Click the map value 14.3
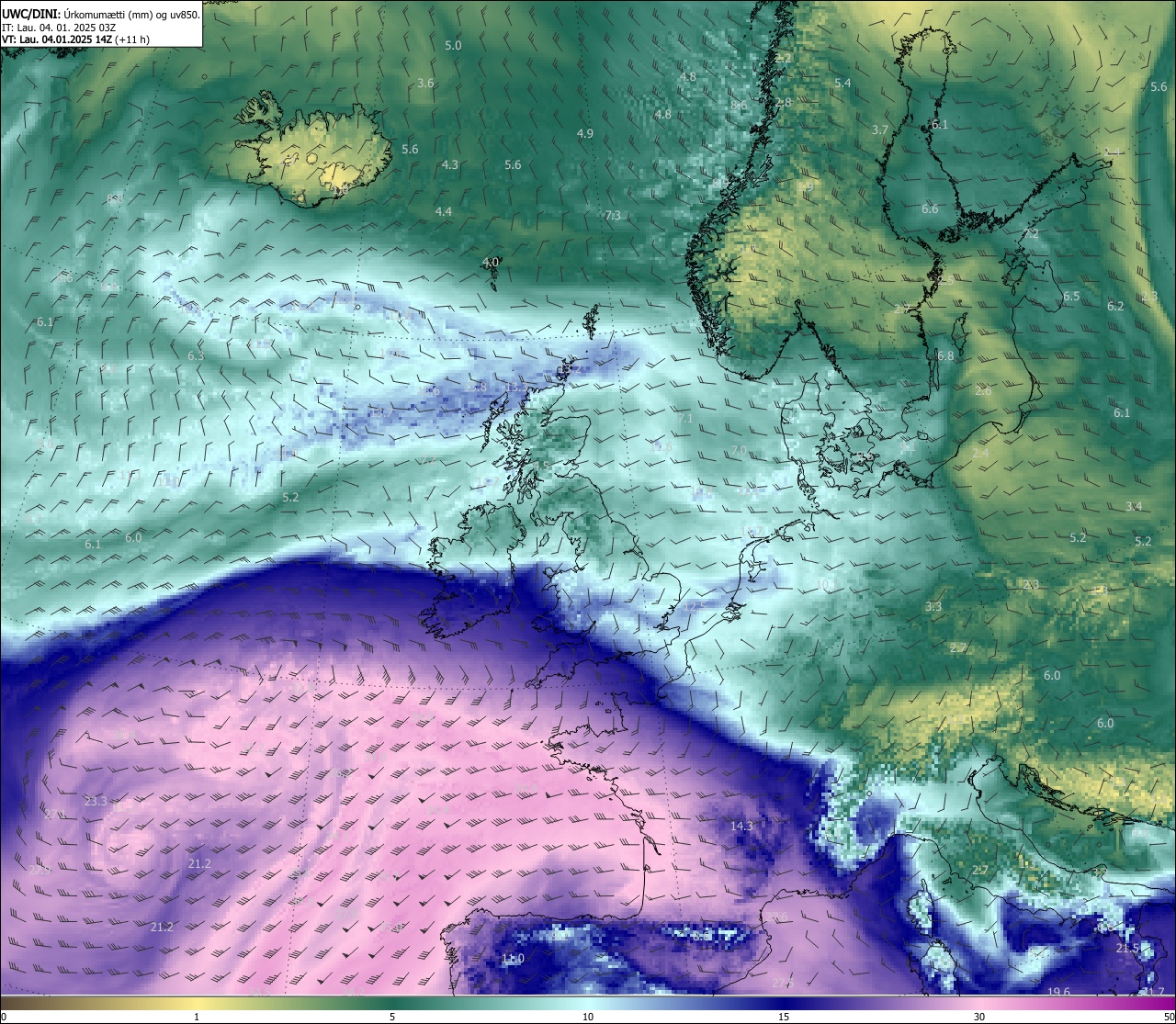This screenshot has height=1024, width=1176. [x=741, y=827]
